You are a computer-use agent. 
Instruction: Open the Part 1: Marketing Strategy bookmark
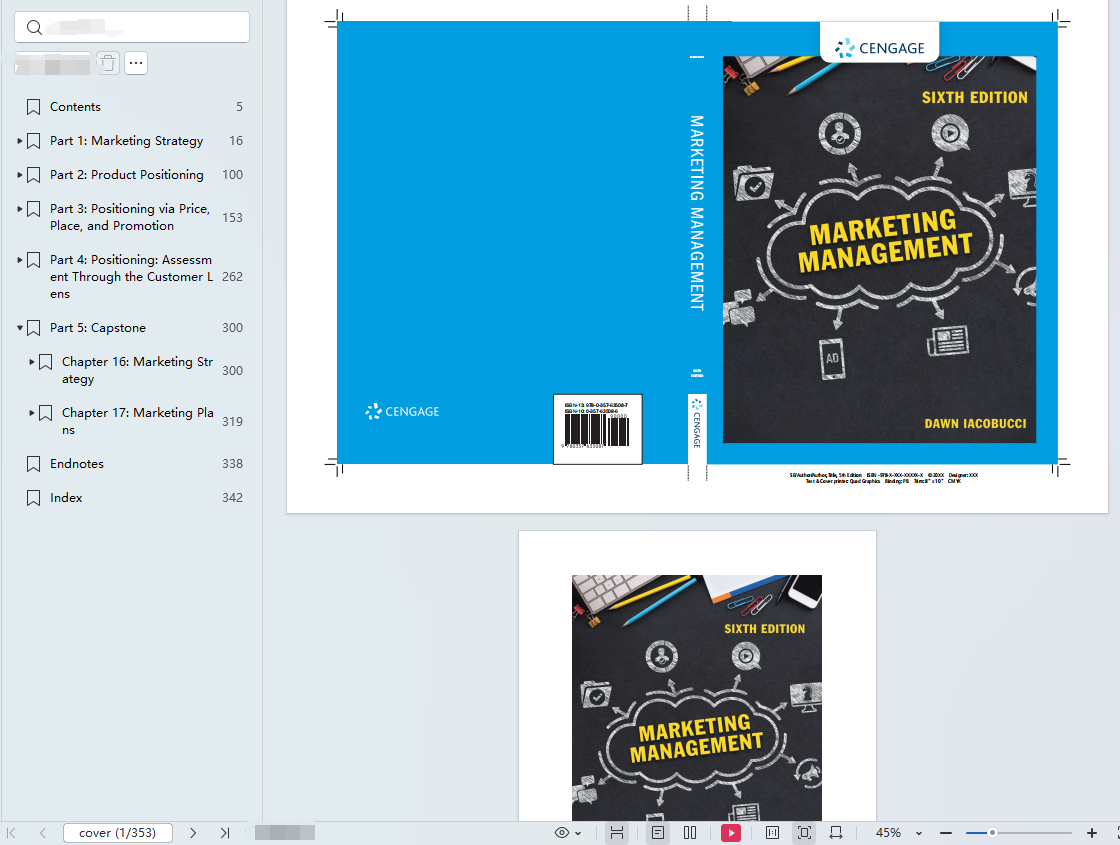click(126, 141)
